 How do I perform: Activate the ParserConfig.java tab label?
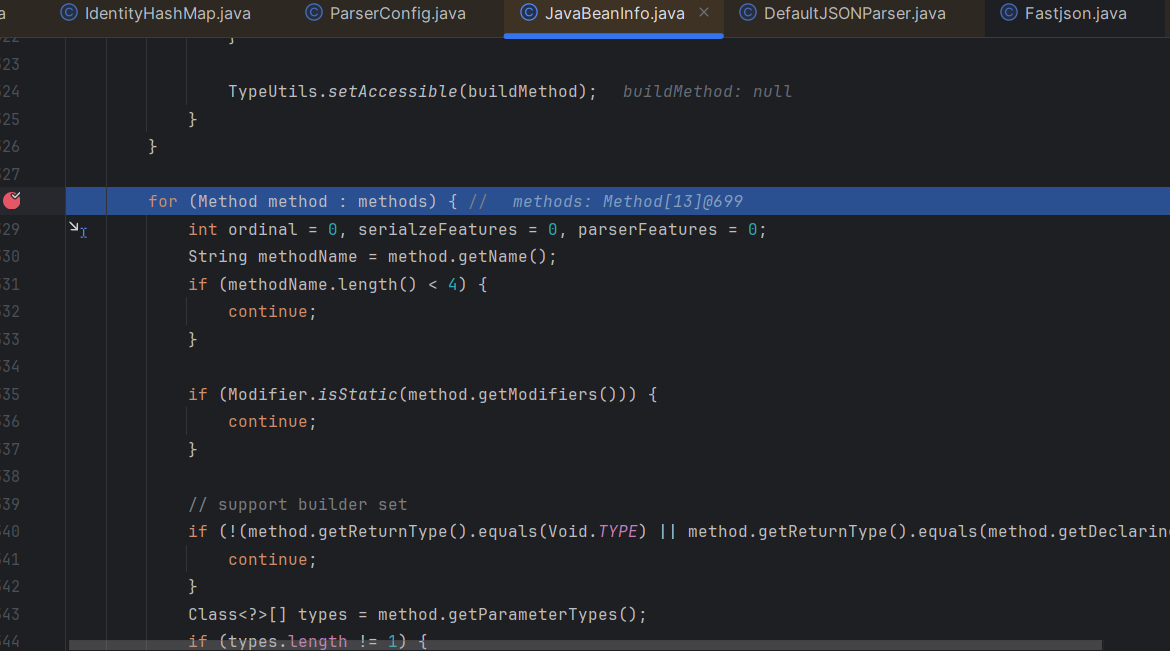click(397, 14)
